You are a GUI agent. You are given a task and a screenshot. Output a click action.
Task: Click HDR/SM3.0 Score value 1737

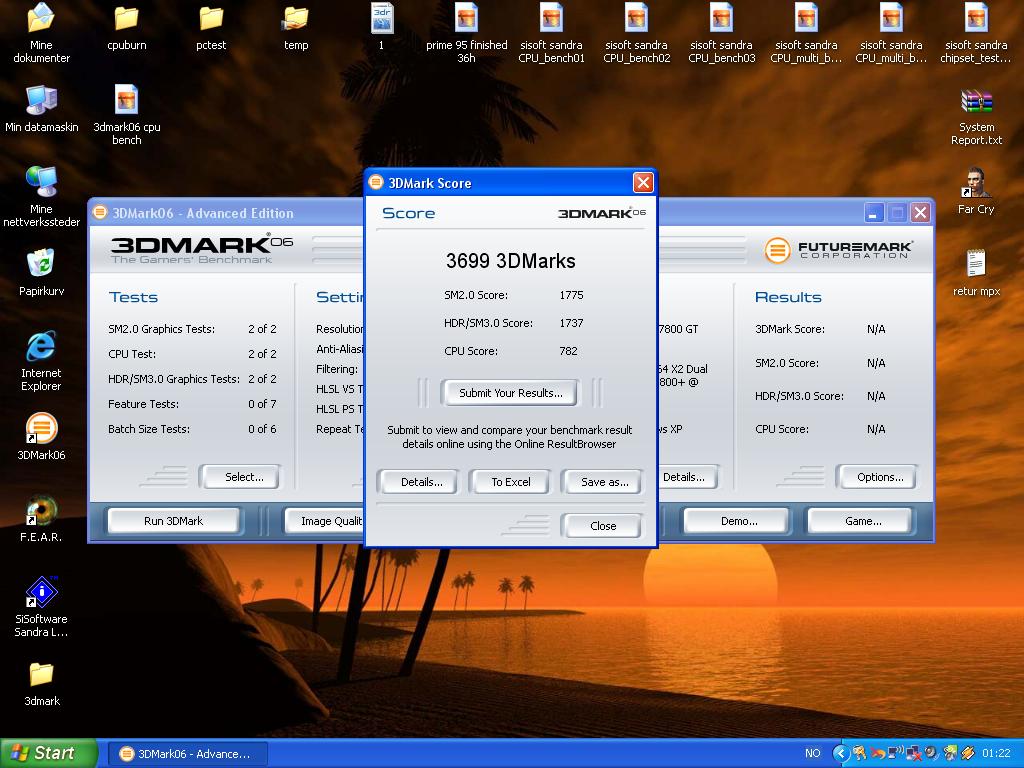pos(571,323)
